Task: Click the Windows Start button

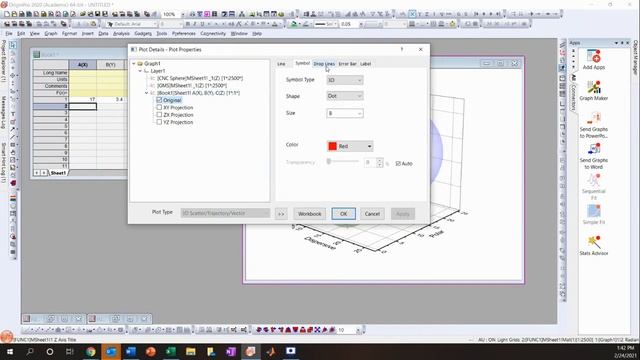Action: pos(10,351)
